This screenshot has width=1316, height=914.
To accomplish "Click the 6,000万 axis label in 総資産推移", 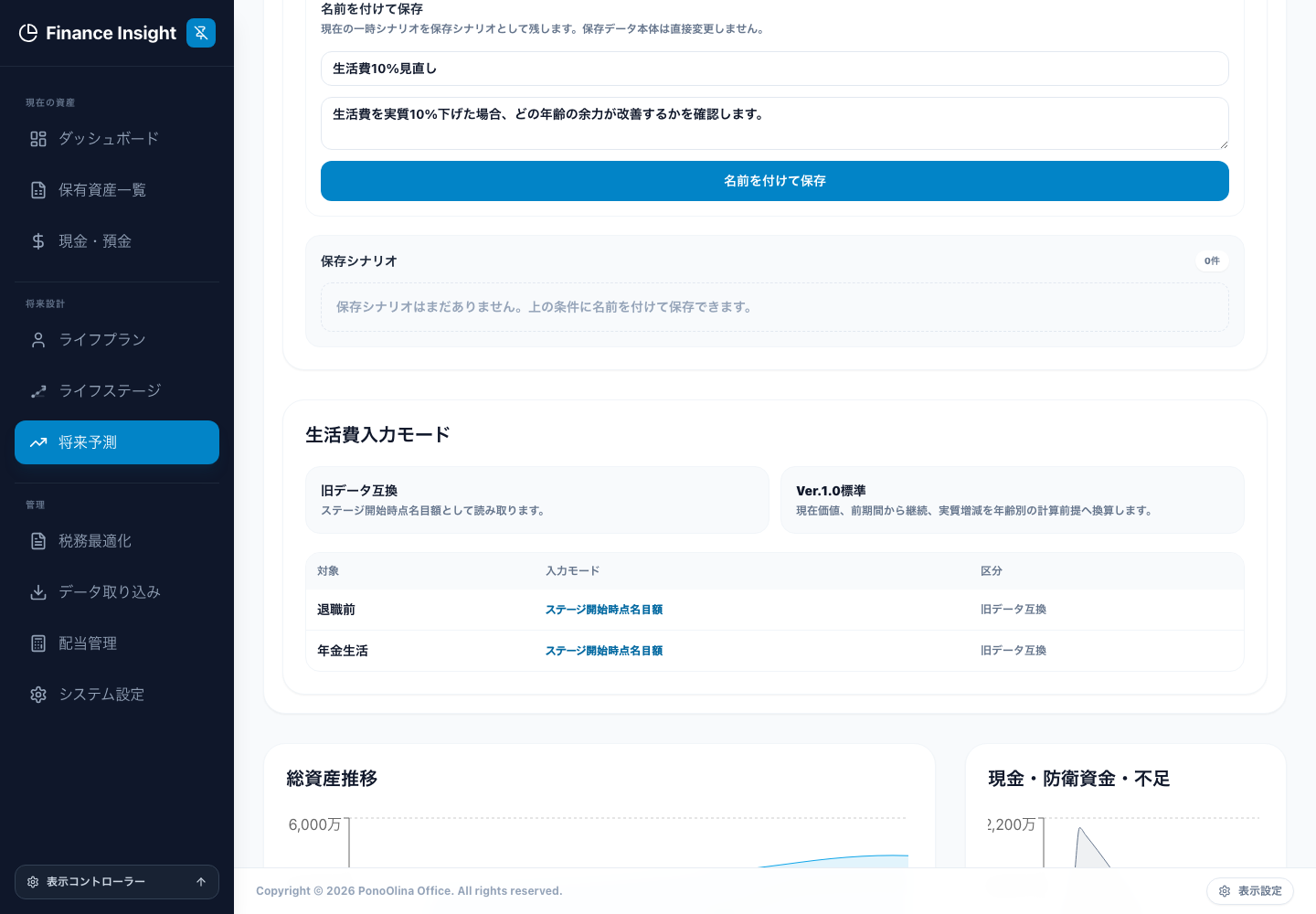I will 315,824.
